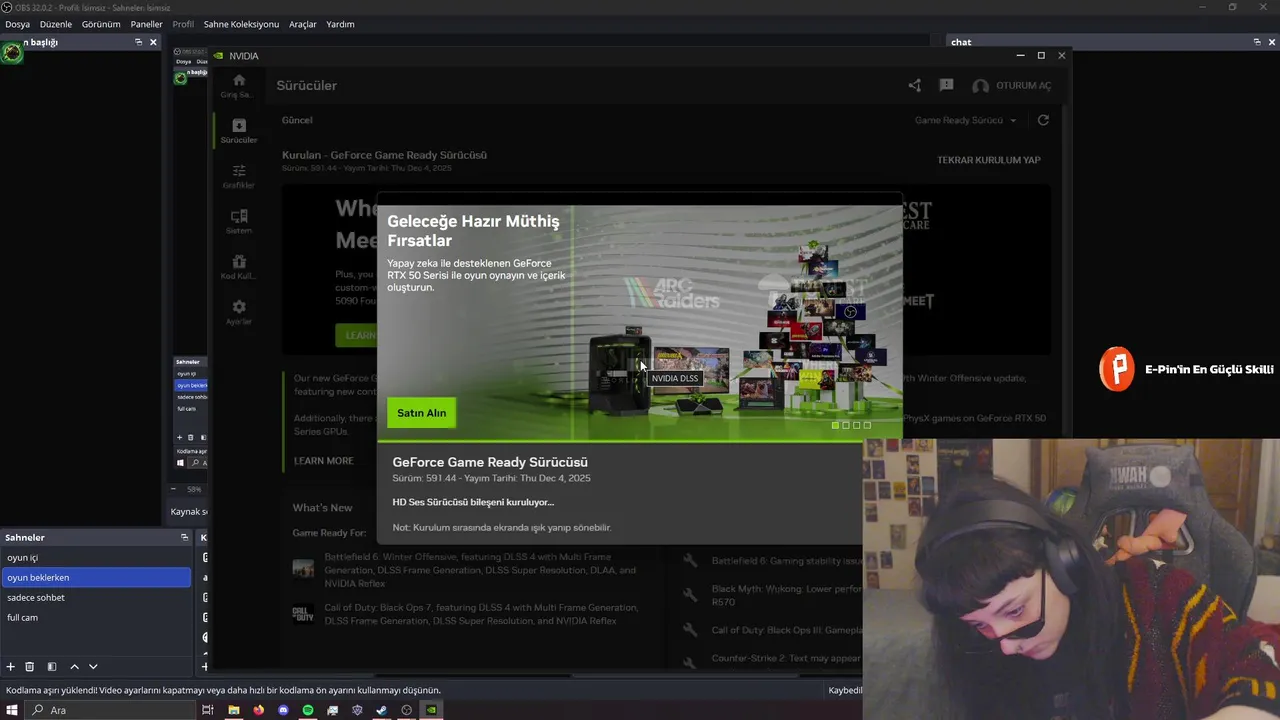The height and width of the screenshot is (720, 1280).
Task: Open the Düzenle menu
Action: [x=56, y=24]
